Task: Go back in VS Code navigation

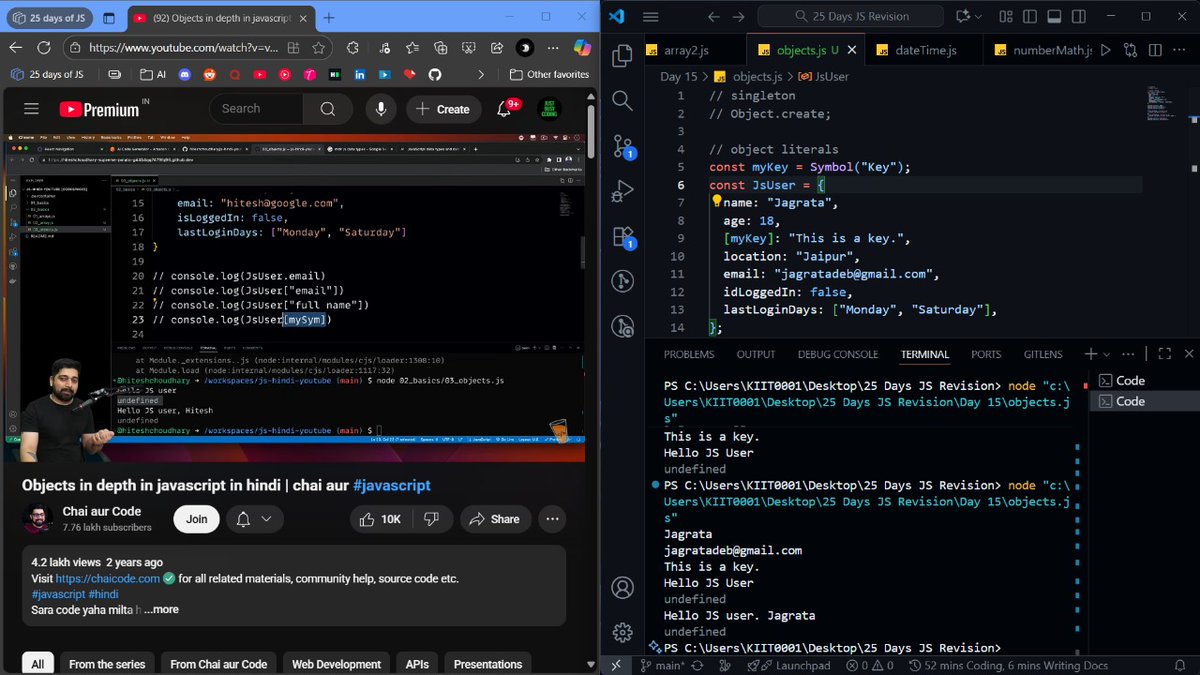Action: tap(713, 17)
